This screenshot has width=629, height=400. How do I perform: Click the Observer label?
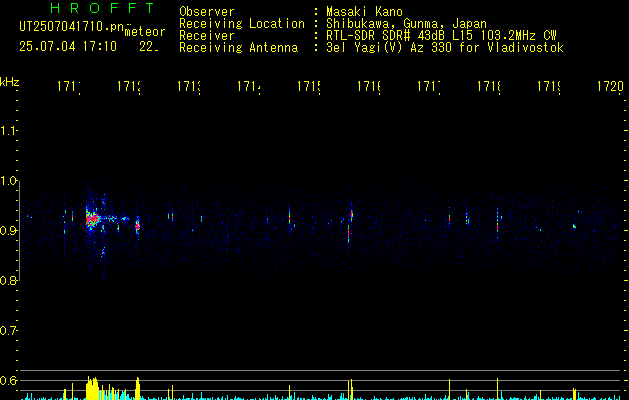pyautogui.click(x=207, y=12)
